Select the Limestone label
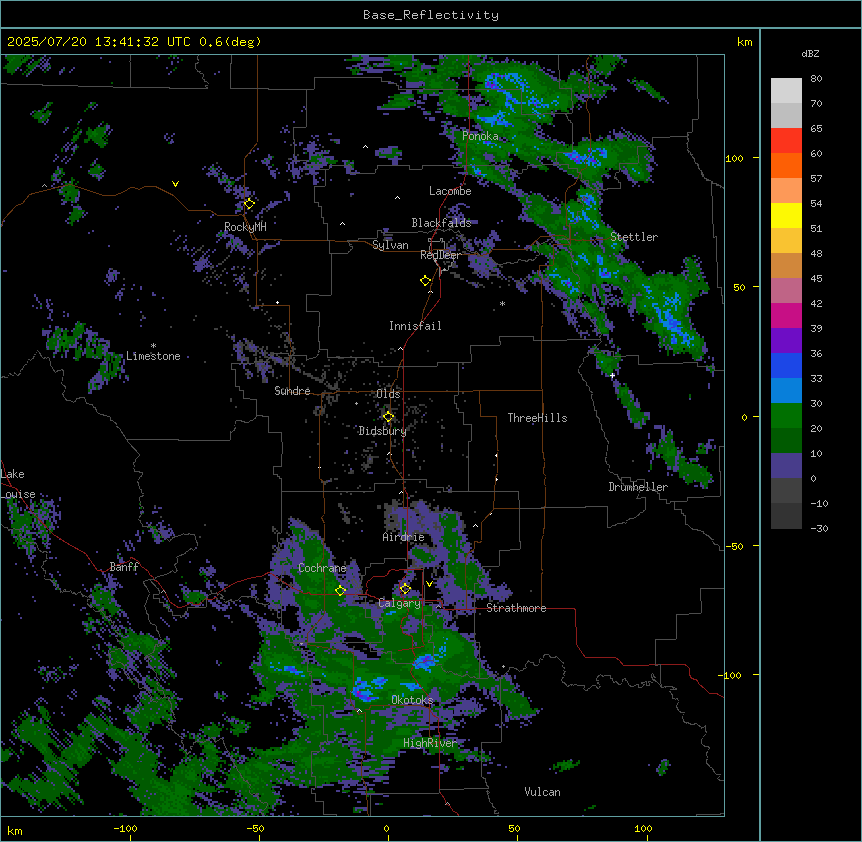This screenshot has width=862, height=842. (153, 356)
